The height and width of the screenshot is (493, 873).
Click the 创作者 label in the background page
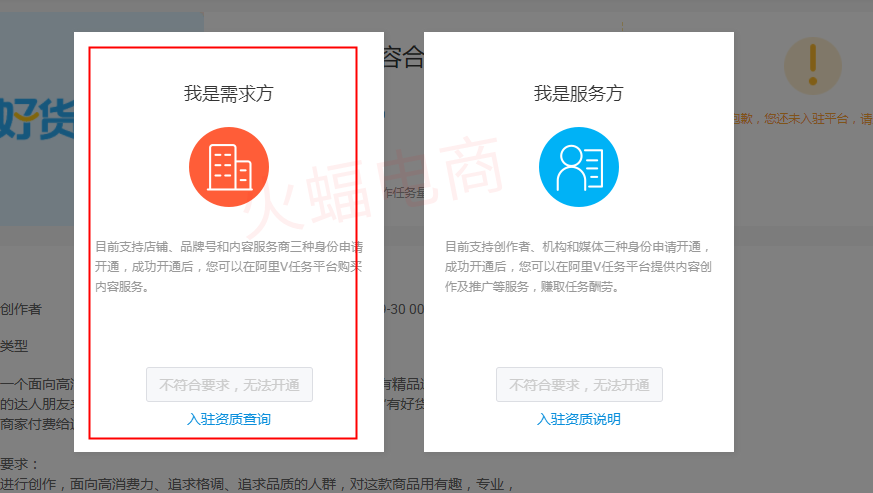click(x=21, y=310)
